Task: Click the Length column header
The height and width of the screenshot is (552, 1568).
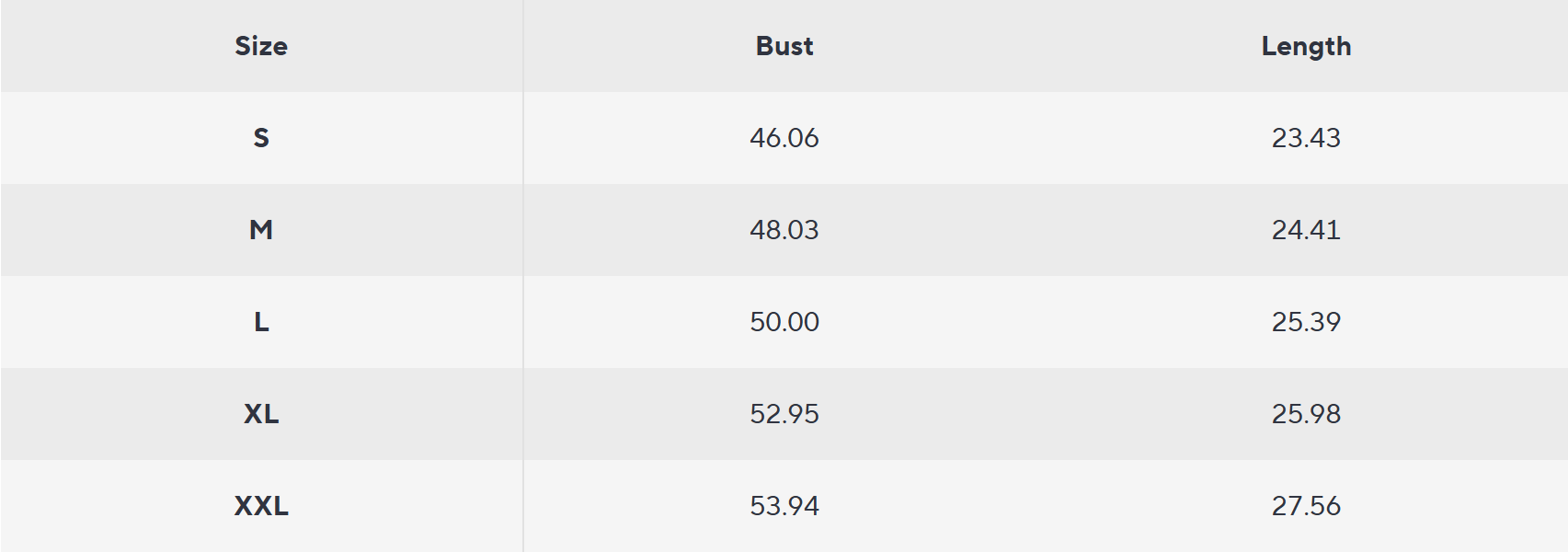Action: coord(1306,46)
